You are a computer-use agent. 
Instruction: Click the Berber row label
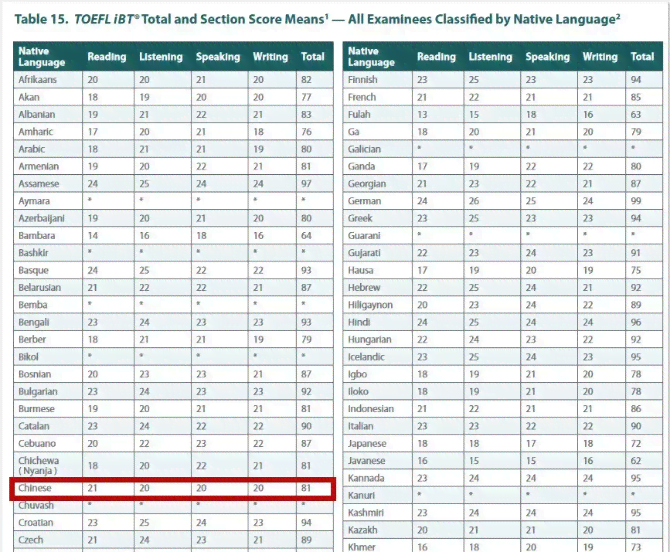tap(32, 340)
